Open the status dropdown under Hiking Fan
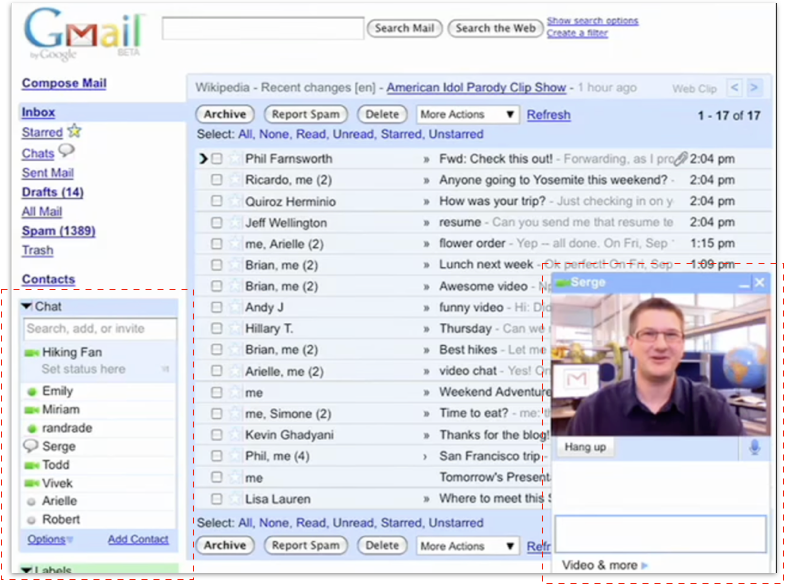This screenshot has height=585, width=785. (x=165, y=369)
